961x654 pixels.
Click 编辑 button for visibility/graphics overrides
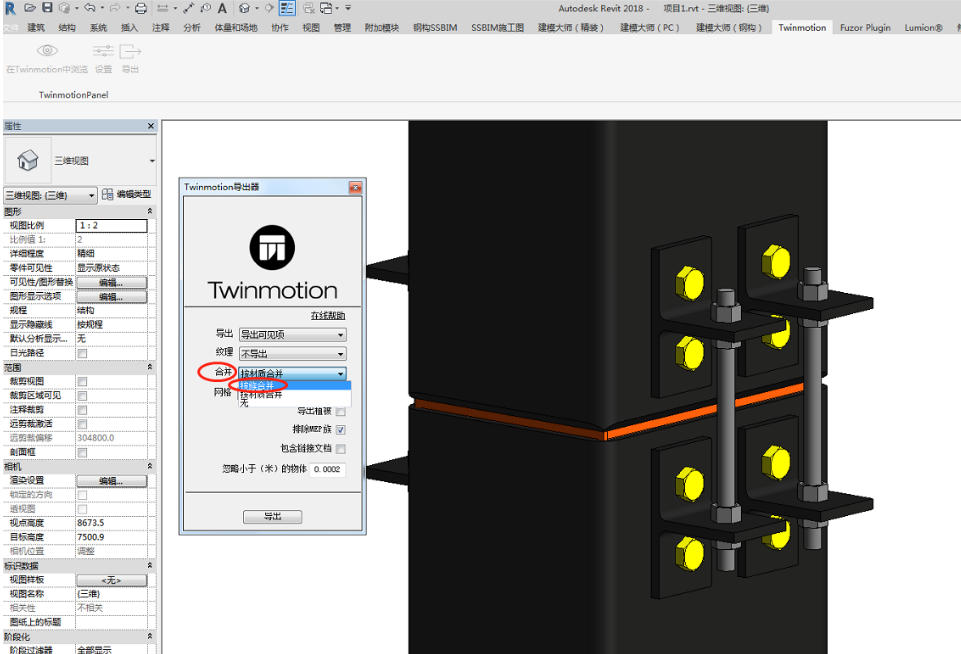(x=111, y=283)
